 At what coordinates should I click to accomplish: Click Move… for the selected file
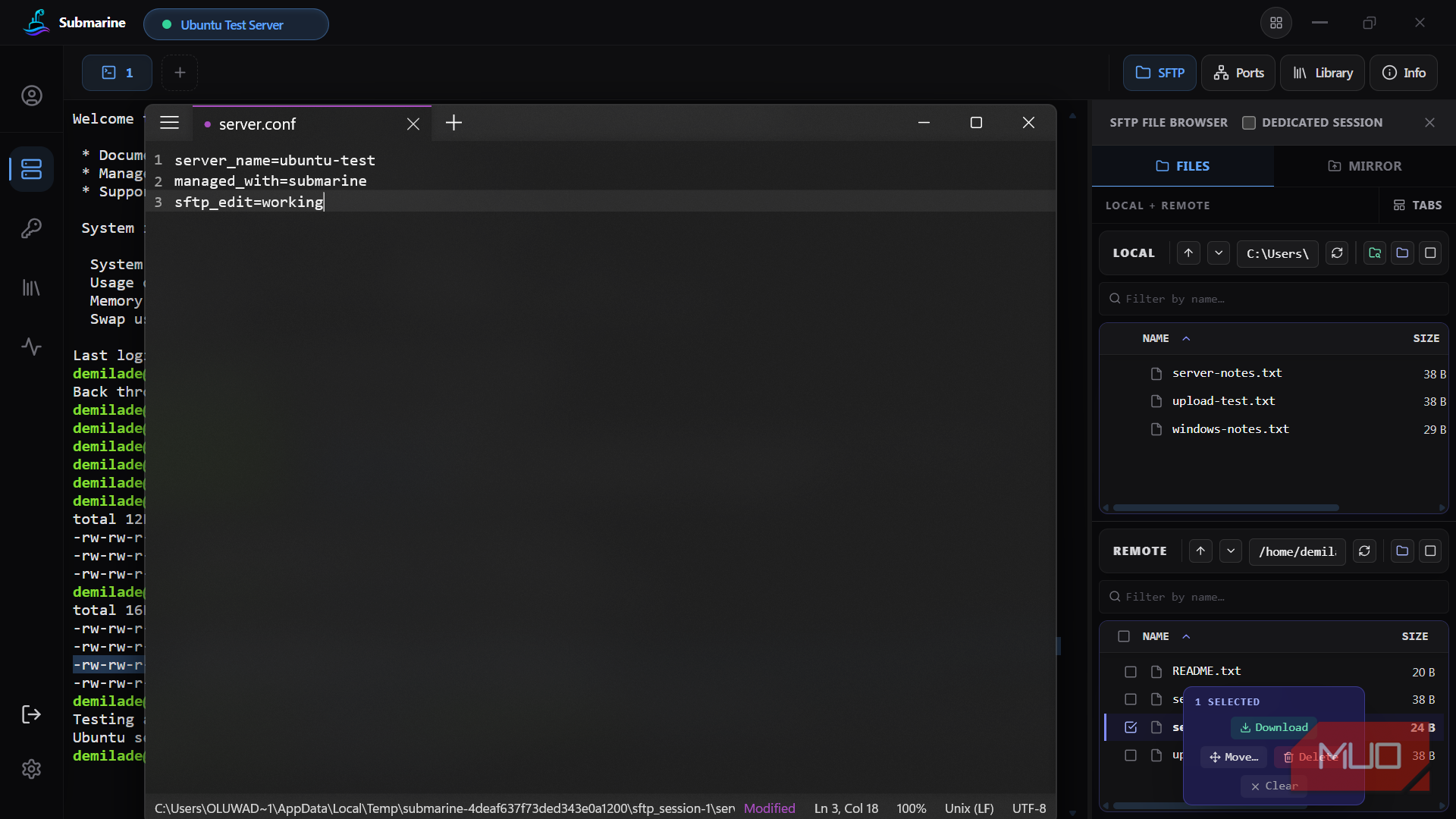pos(1234,757)
